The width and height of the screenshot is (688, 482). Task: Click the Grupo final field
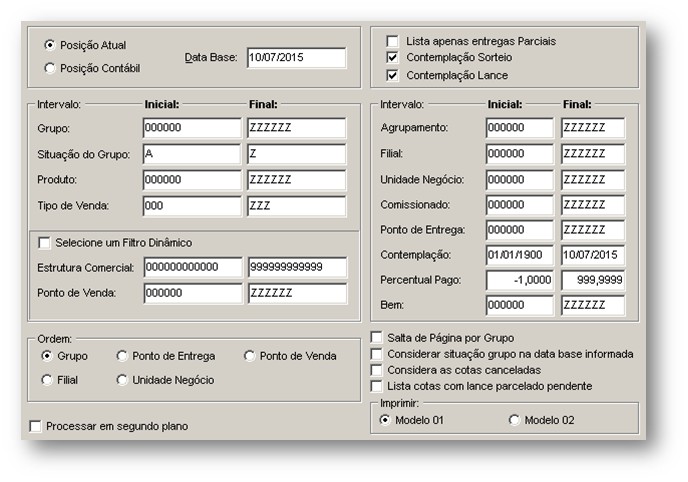click(297, 128)
